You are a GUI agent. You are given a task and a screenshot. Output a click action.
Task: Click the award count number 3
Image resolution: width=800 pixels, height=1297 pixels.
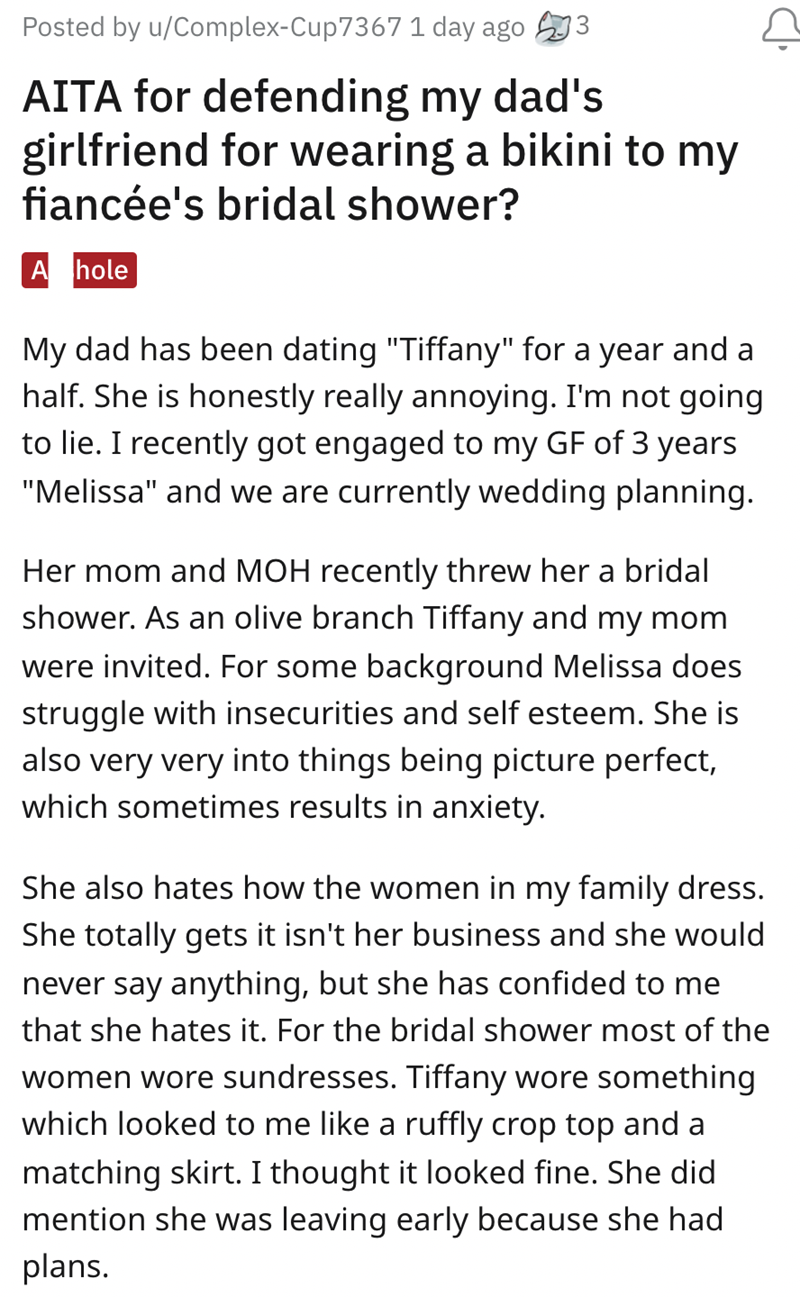click(582, 27)
